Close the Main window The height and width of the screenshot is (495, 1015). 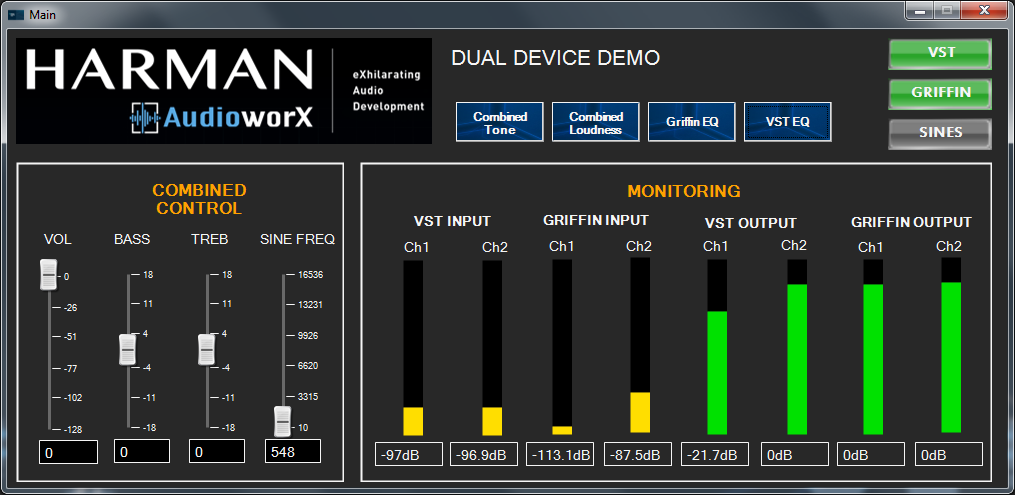(984, 10)
